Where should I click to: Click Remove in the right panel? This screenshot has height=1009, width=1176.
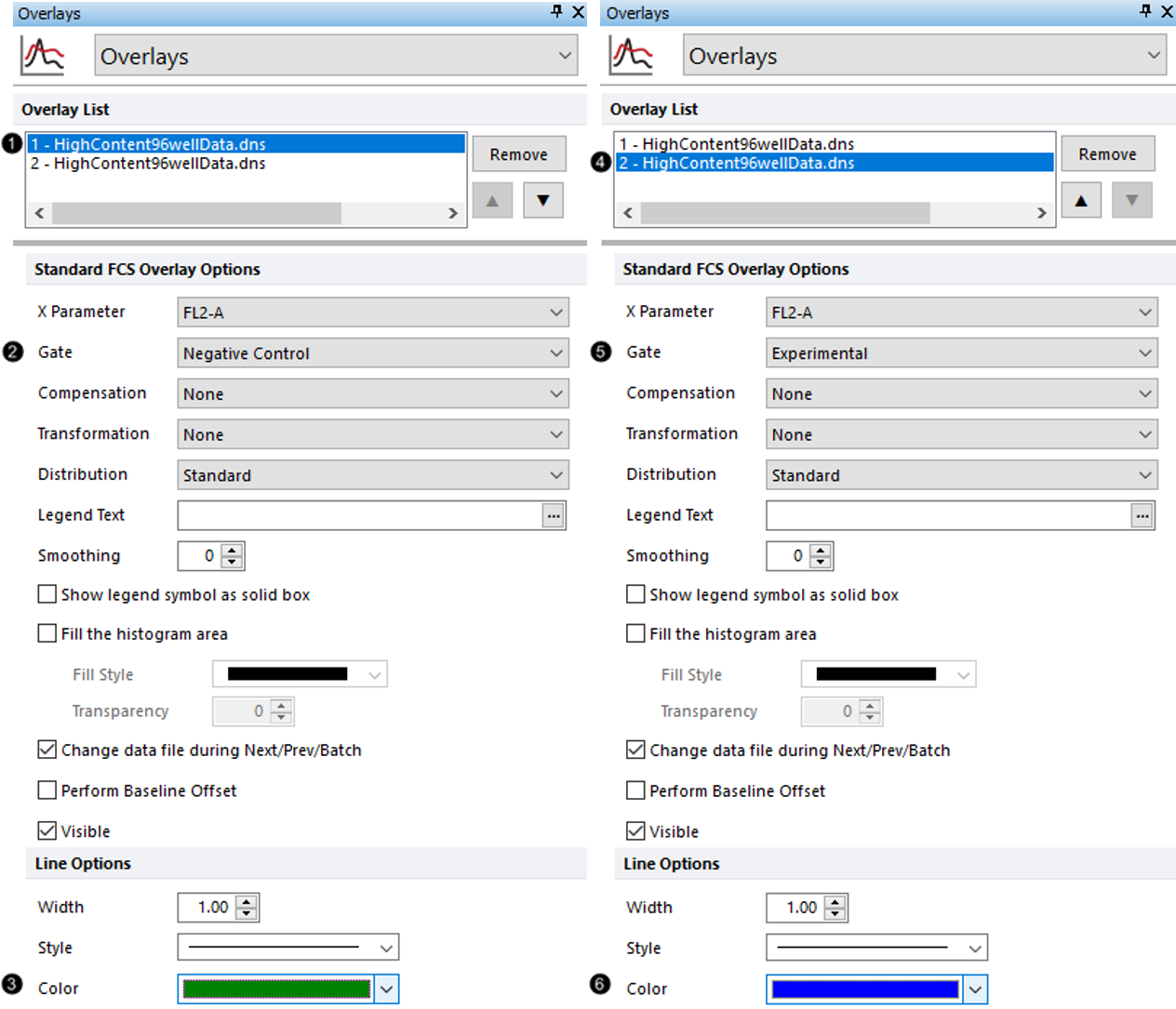tap(1108, 154)
